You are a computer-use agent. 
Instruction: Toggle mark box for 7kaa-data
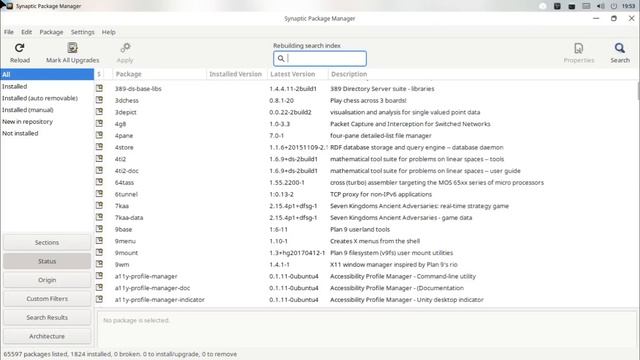coord(99,217)
